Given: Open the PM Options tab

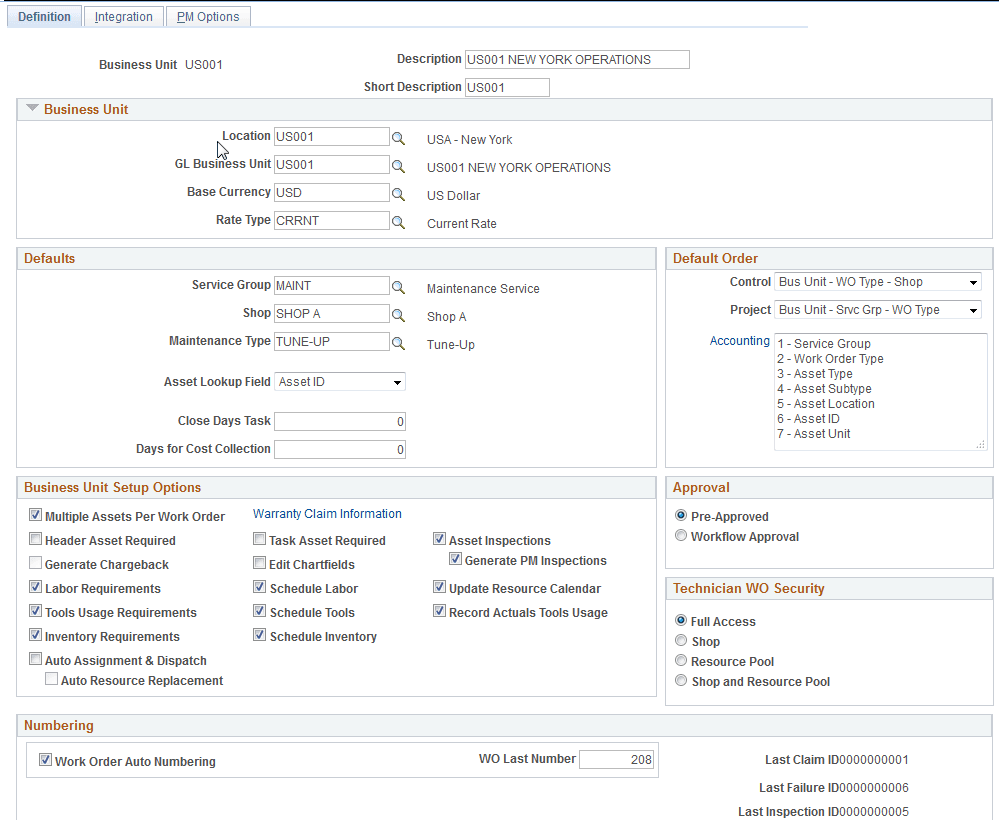Looking at the screenshot, I should tap(207, 16).
